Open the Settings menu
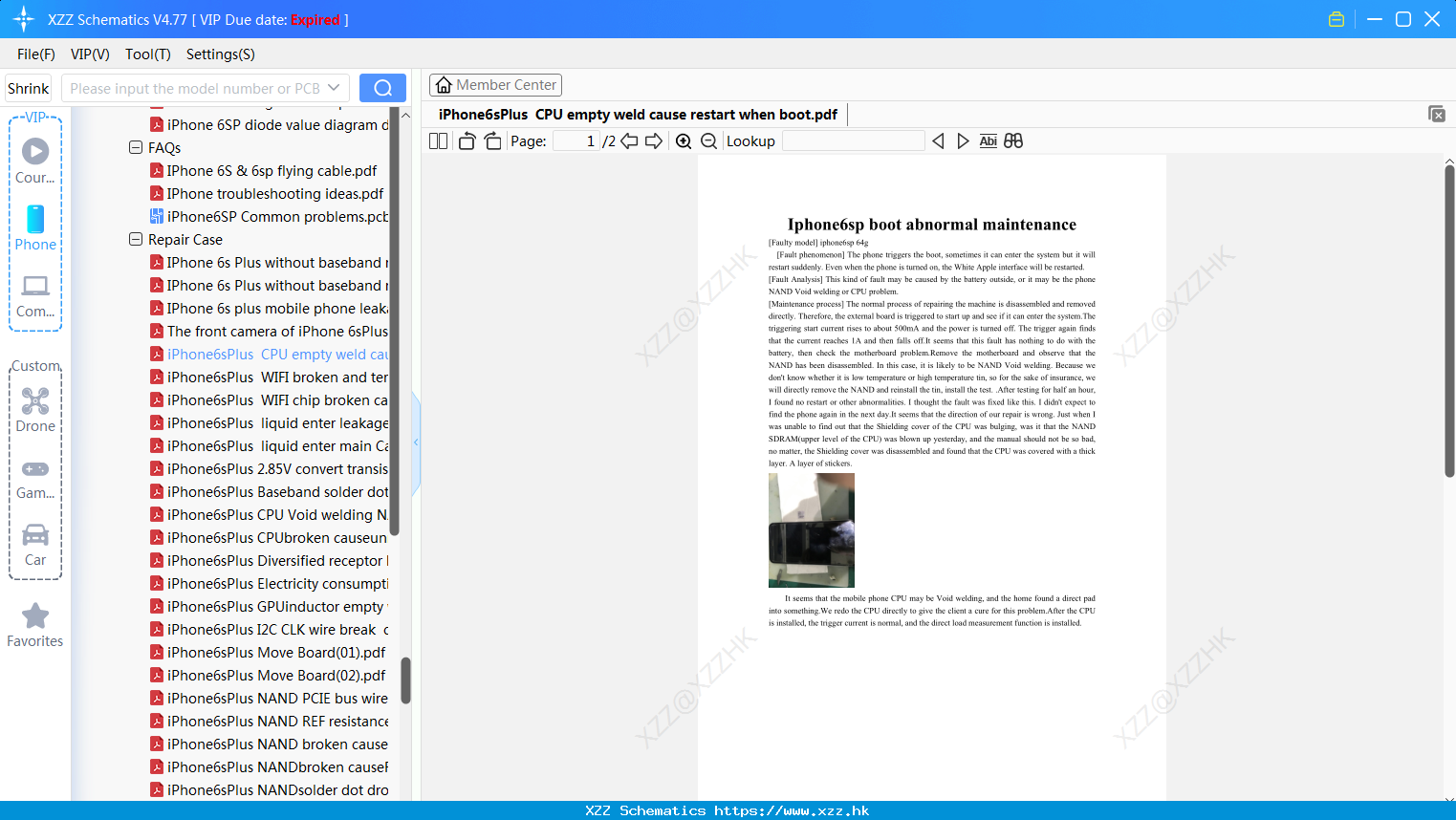The width and height of the screenshot is (1456, 820). click(x=221, y=54)
